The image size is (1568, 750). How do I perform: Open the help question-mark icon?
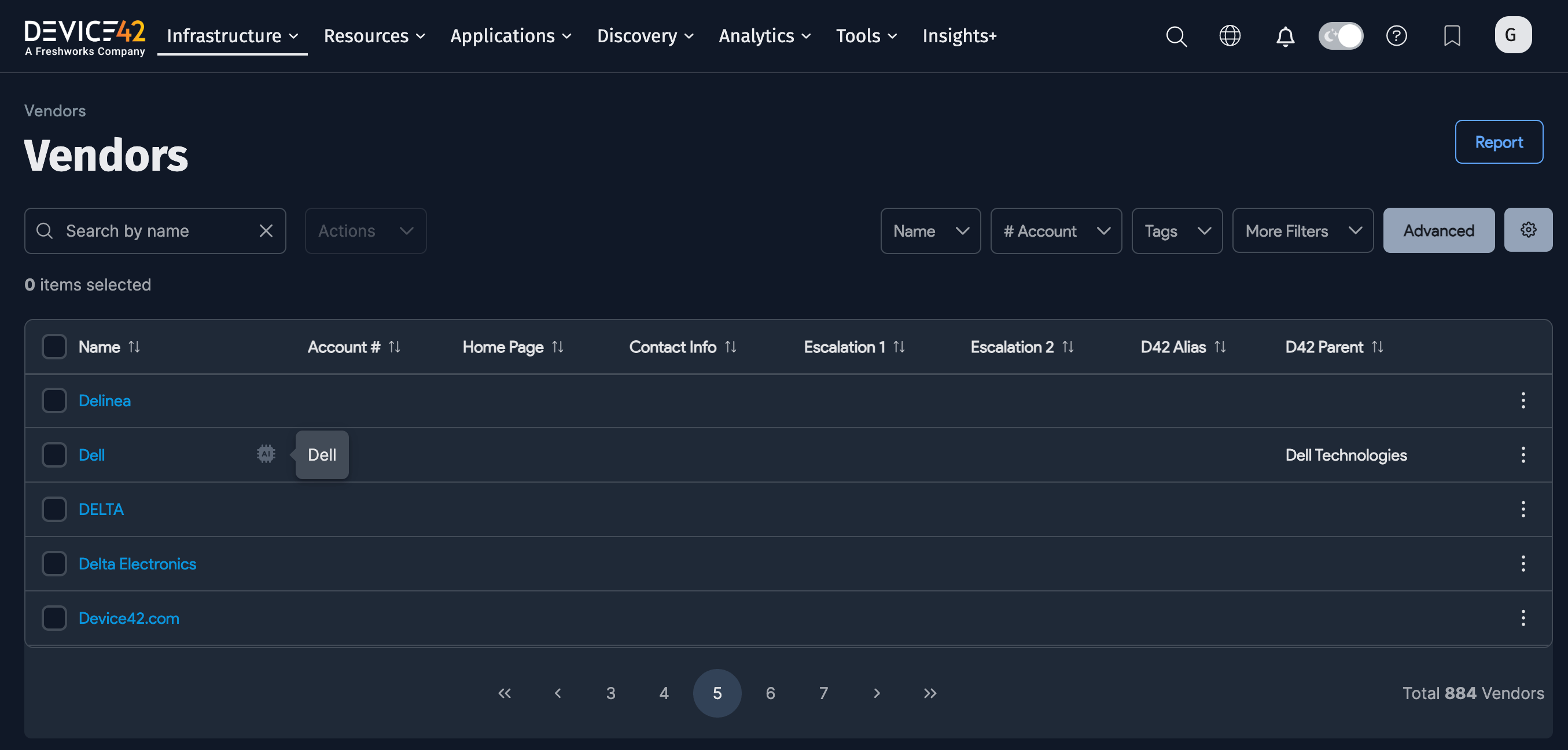tap(1397, 36)
